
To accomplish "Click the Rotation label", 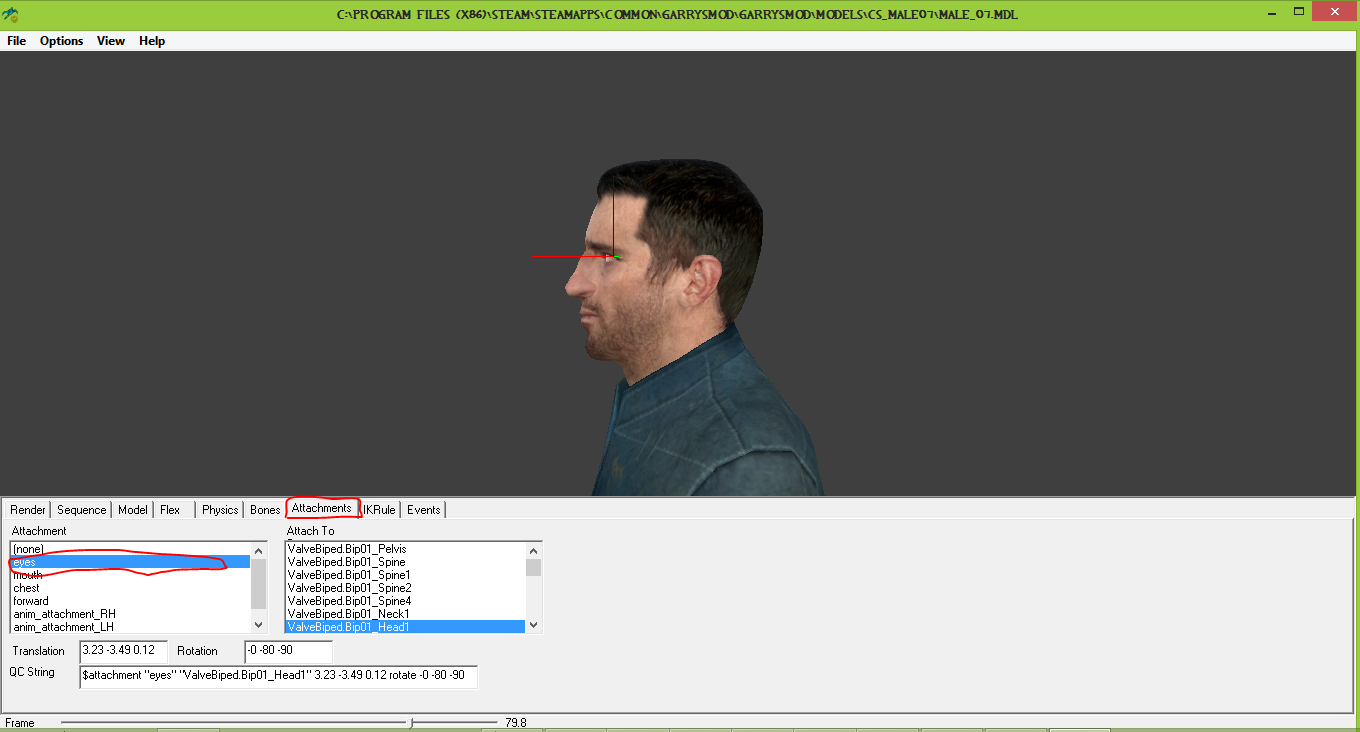I will coord(197,651).
